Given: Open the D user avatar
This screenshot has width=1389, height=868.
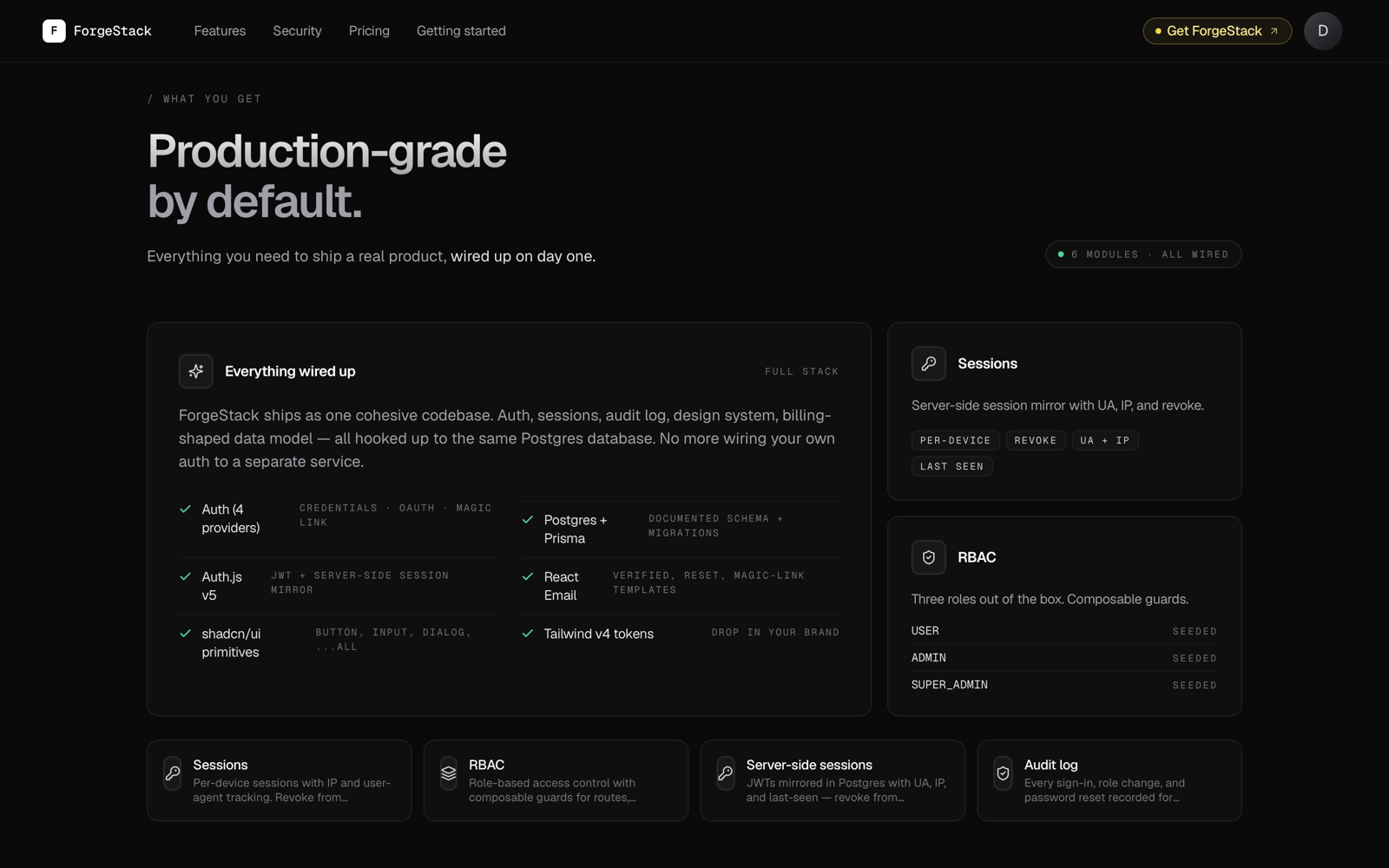Looking at the screenshot, I should point(1322,31).
